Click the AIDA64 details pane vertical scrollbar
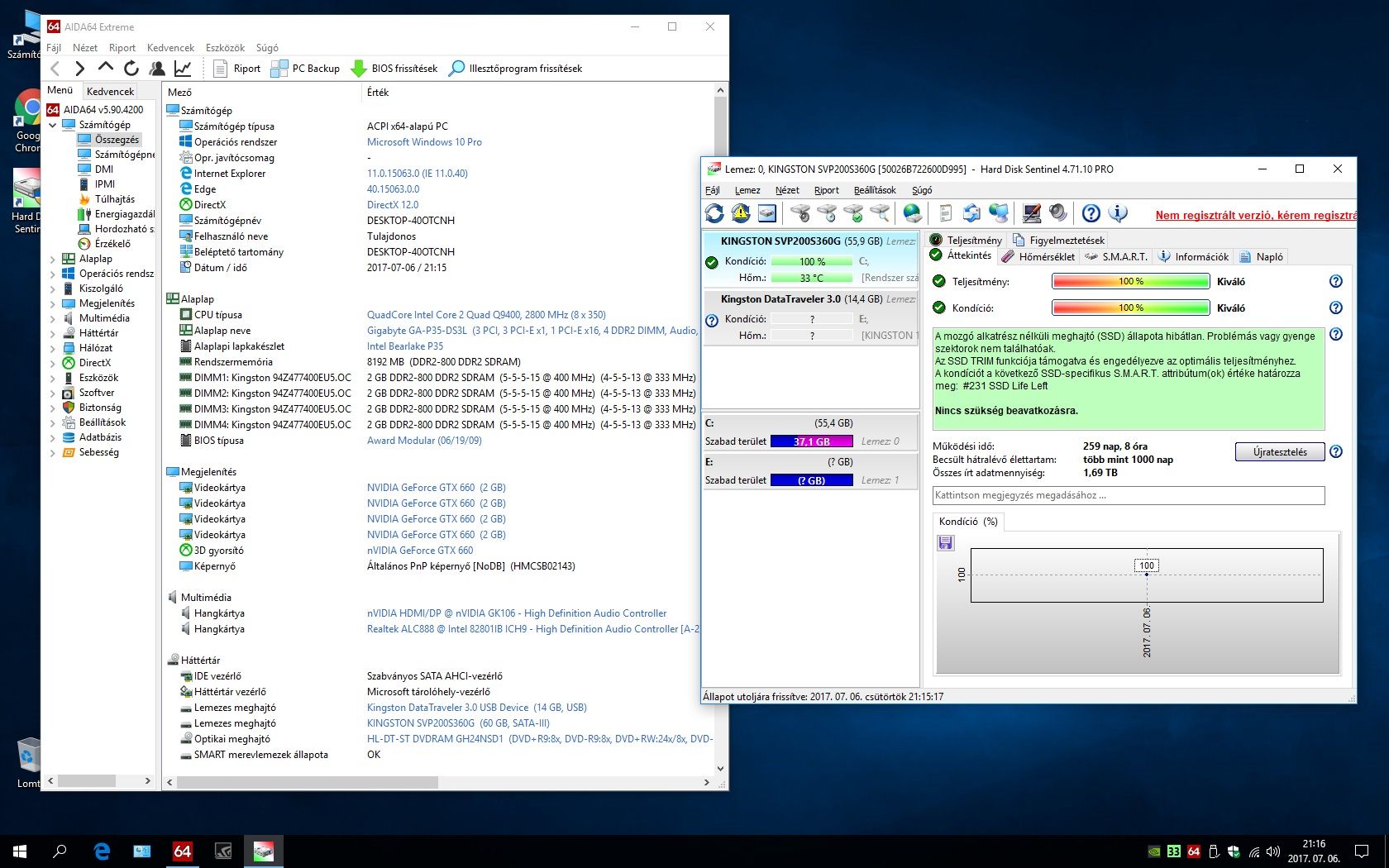Image resolution: width=1389 pixels, height=868 pixels. click(720, 430)
